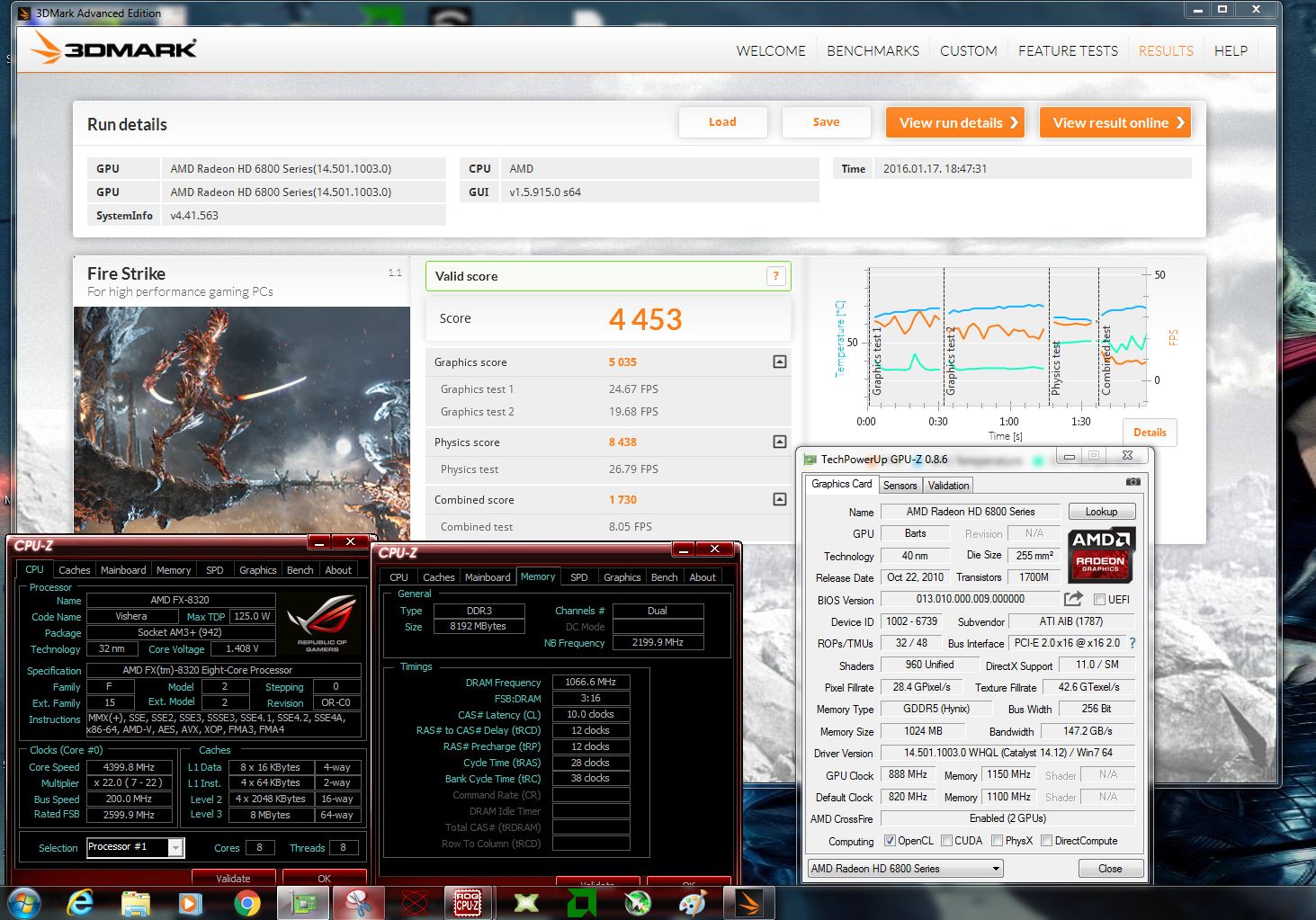
Task: Open the Valid score help question icon
Action: click(775, 276)
